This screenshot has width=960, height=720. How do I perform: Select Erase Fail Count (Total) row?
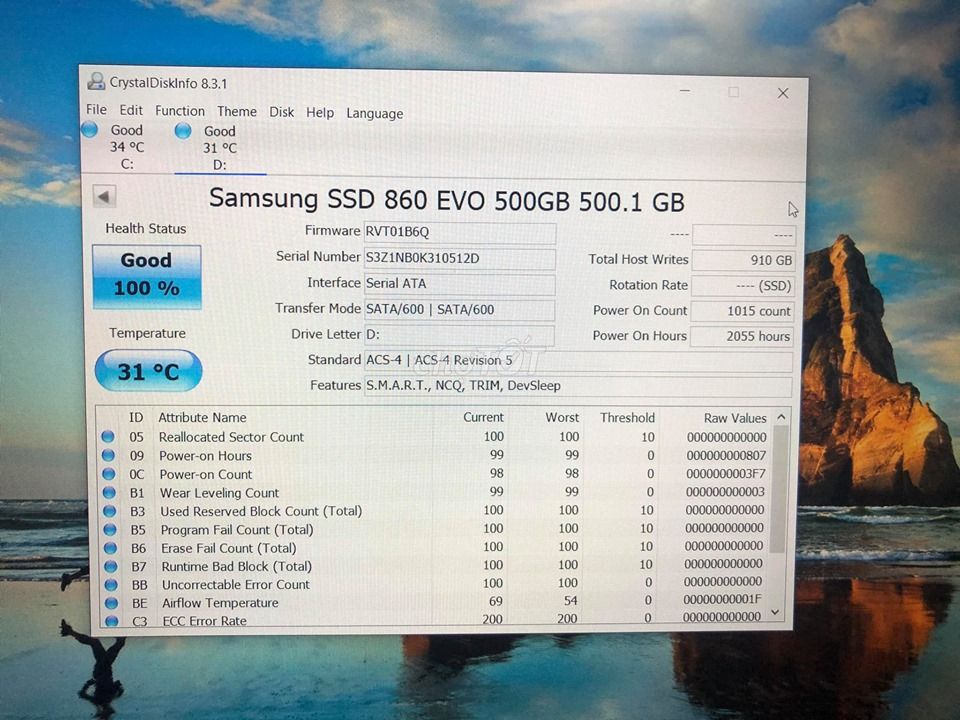435,547
